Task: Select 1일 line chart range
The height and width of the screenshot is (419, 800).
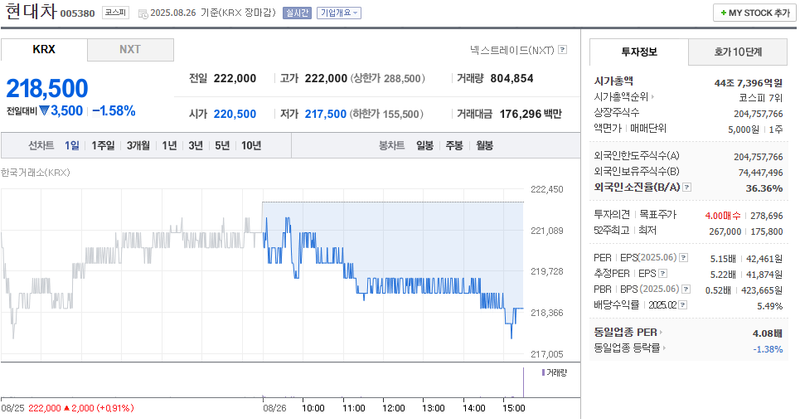Action: coord(72,145)
